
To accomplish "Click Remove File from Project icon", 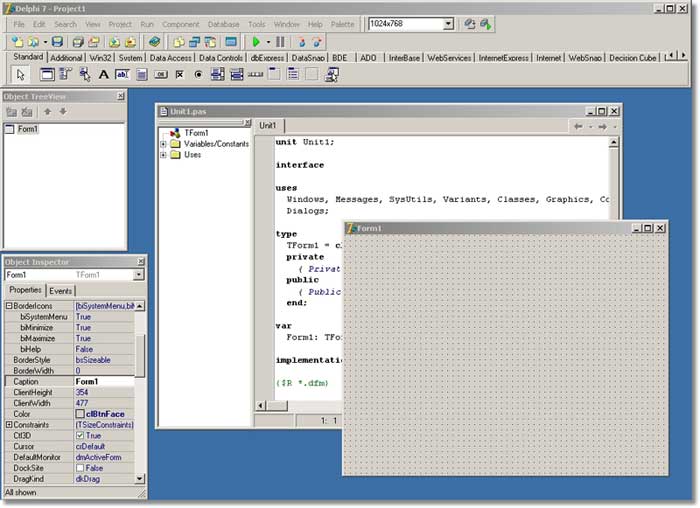I will [x=130, y=42].
